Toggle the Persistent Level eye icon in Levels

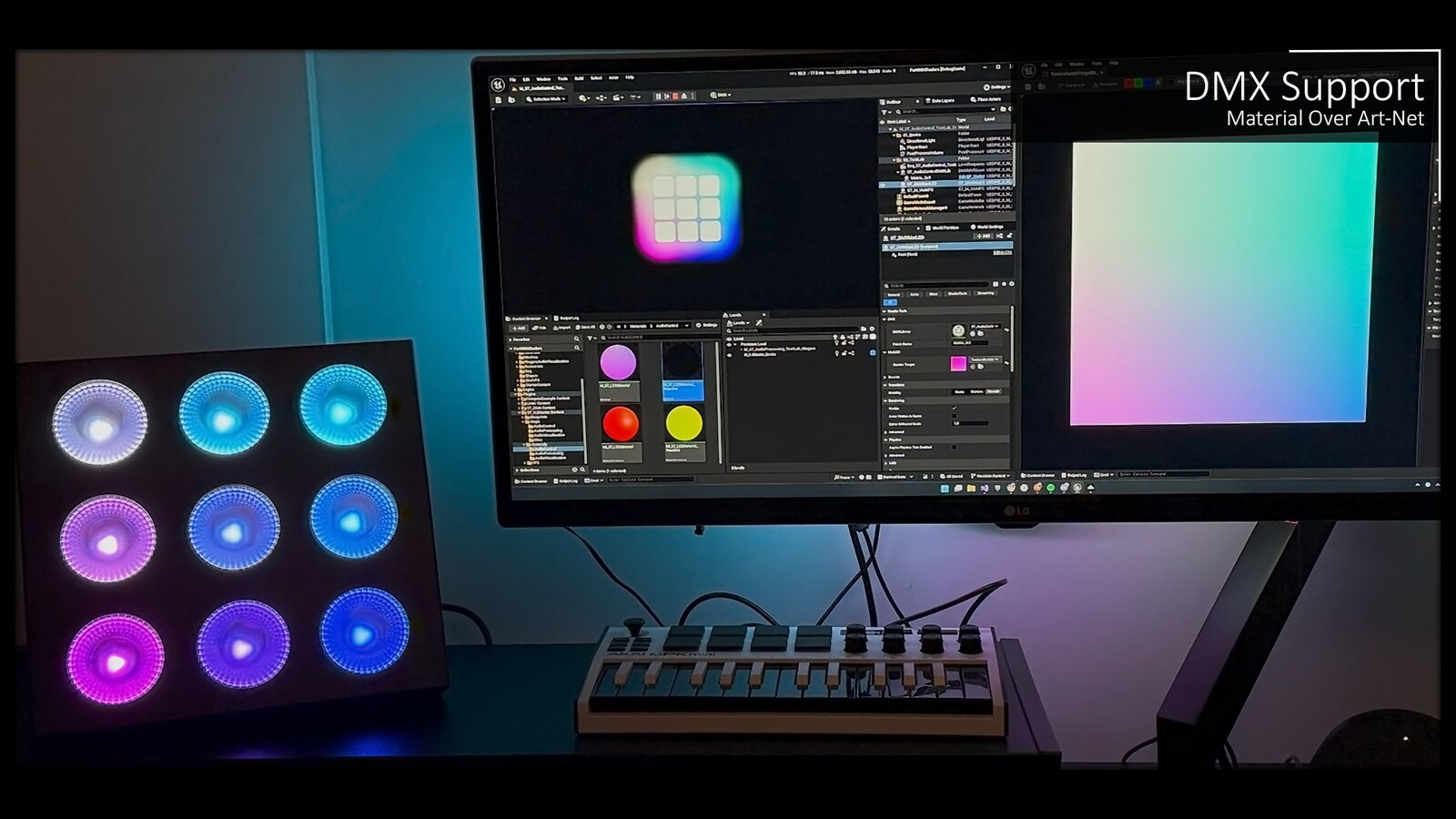(729, 345)
